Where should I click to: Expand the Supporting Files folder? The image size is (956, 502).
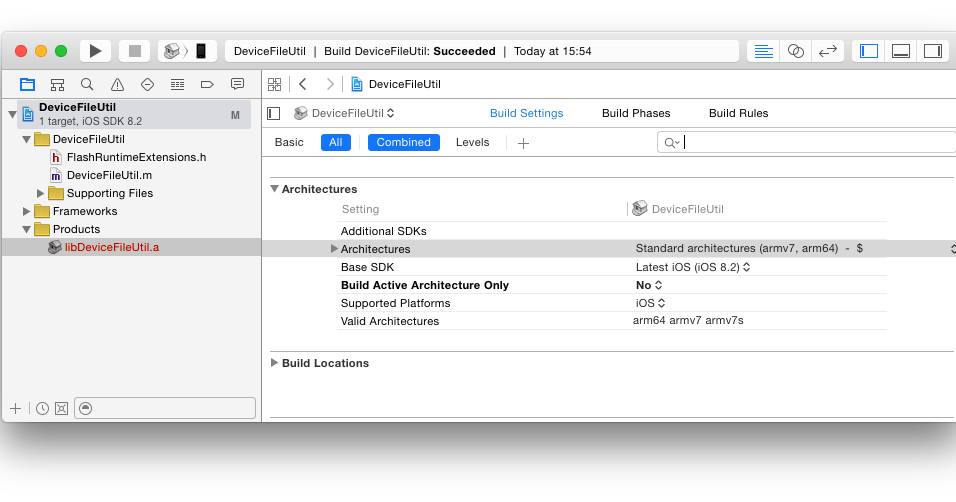[40, 193]
